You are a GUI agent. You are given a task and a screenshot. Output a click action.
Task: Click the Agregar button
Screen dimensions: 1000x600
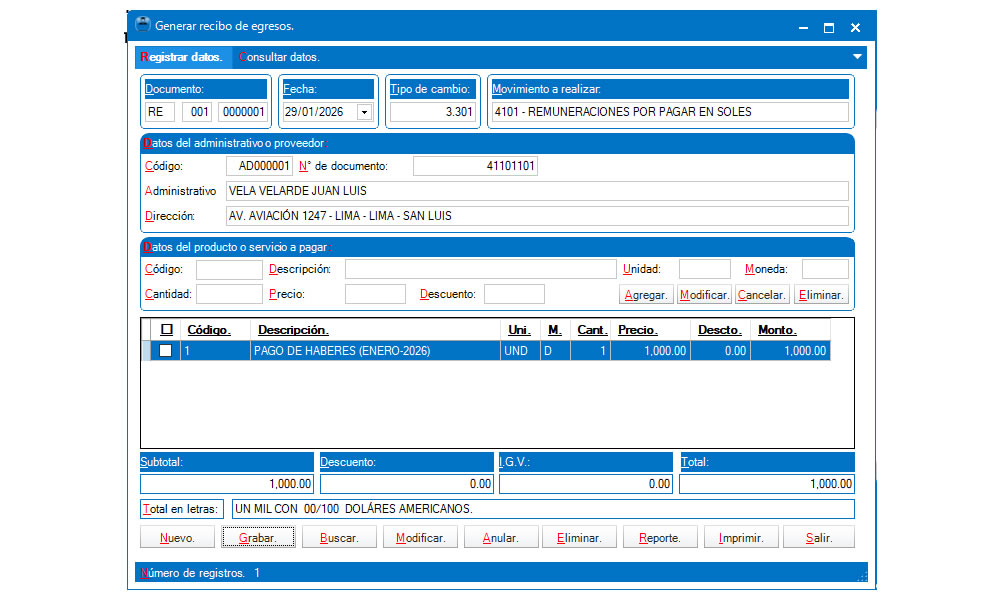click(x=645, y=295)
